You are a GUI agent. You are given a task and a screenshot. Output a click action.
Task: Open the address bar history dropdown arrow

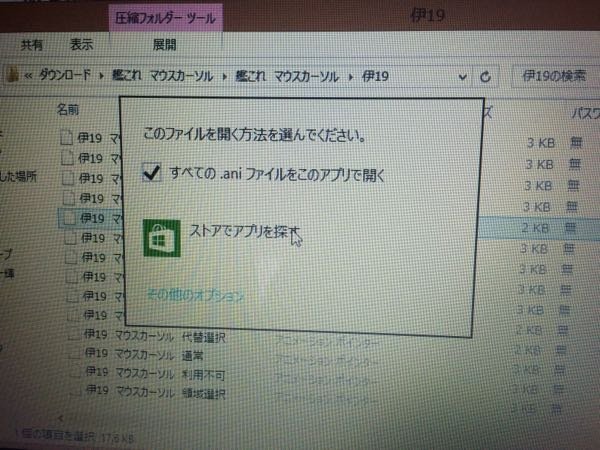pyautogui.click(x=462, y=76)
